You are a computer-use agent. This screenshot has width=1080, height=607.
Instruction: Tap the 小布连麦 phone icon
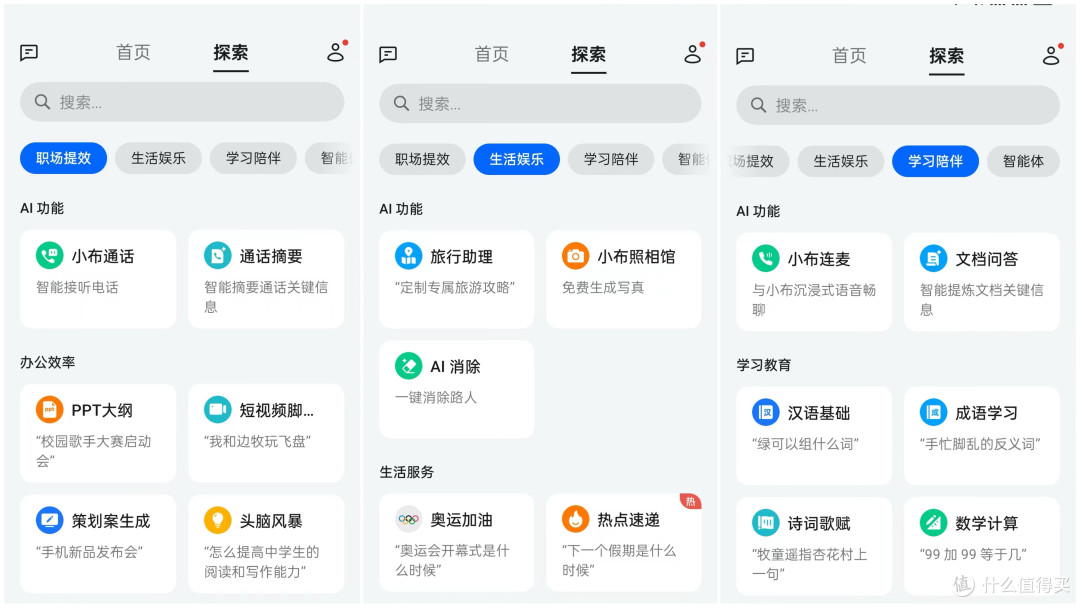[766, 258]
